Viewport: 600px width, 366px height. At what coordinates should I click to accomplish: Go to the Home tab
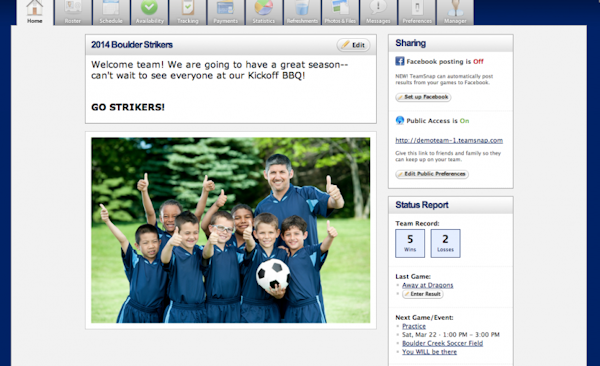point(34,12)
